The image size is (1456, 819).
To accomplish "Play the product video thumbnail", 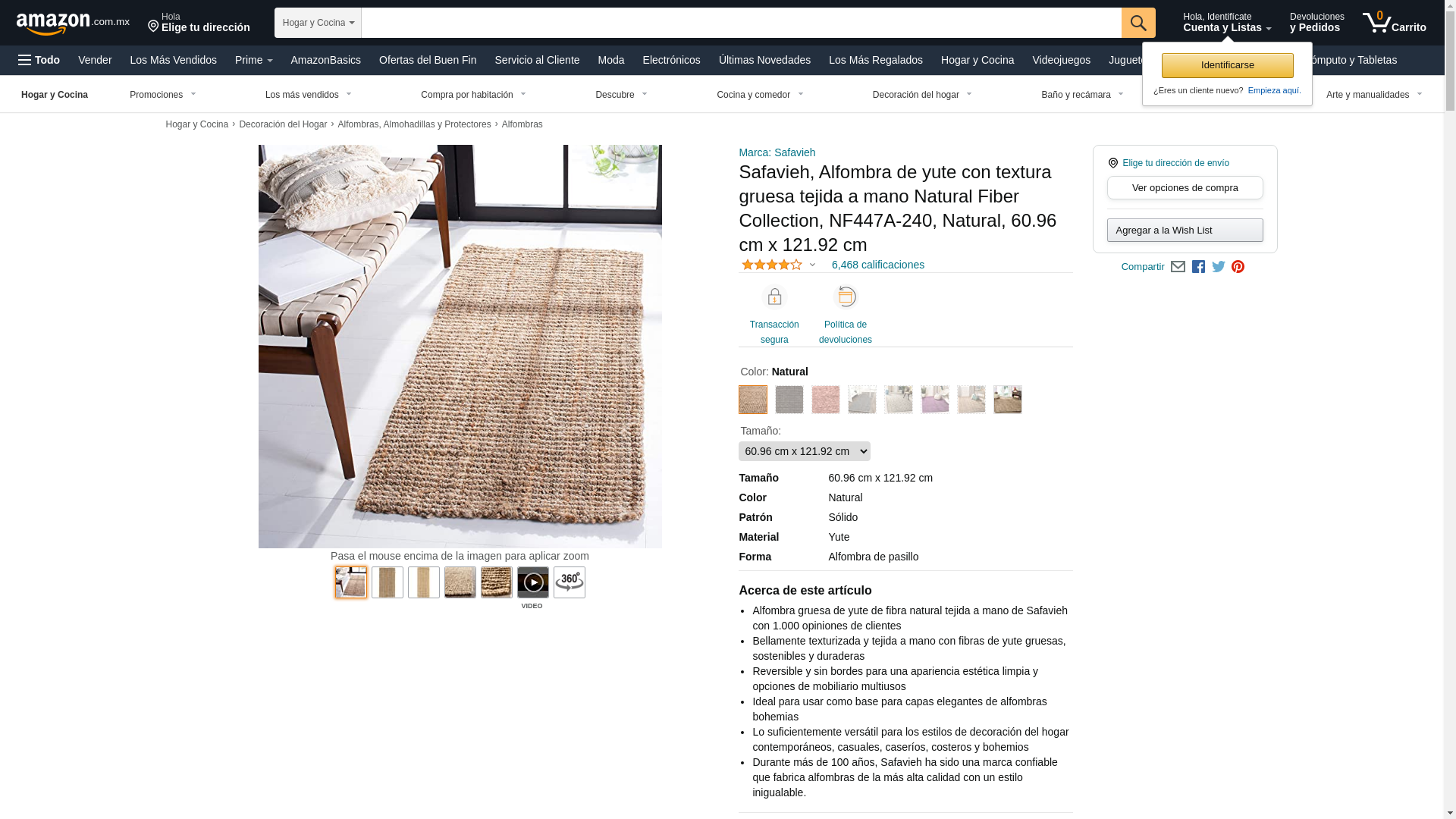I will [533, 582].
